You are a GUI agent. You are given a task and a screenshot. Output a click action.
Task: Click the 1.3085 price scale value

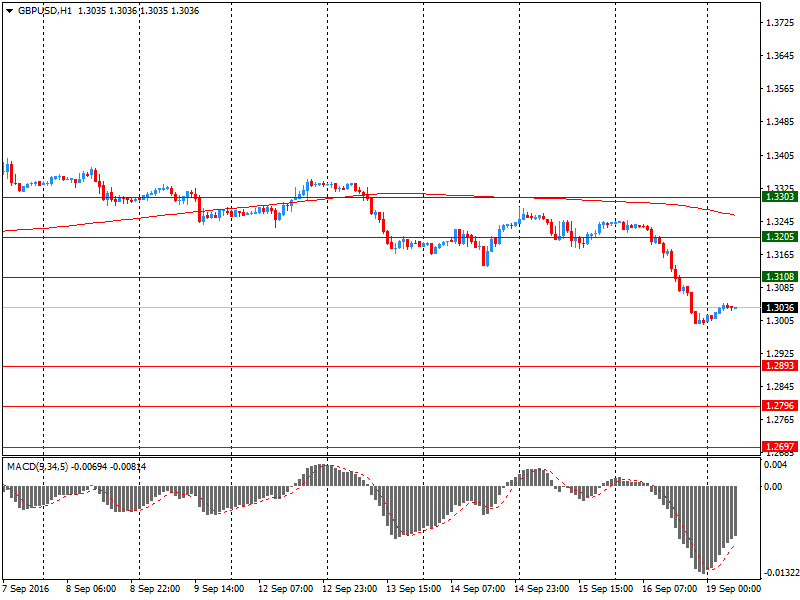click(x=781, y=288)
